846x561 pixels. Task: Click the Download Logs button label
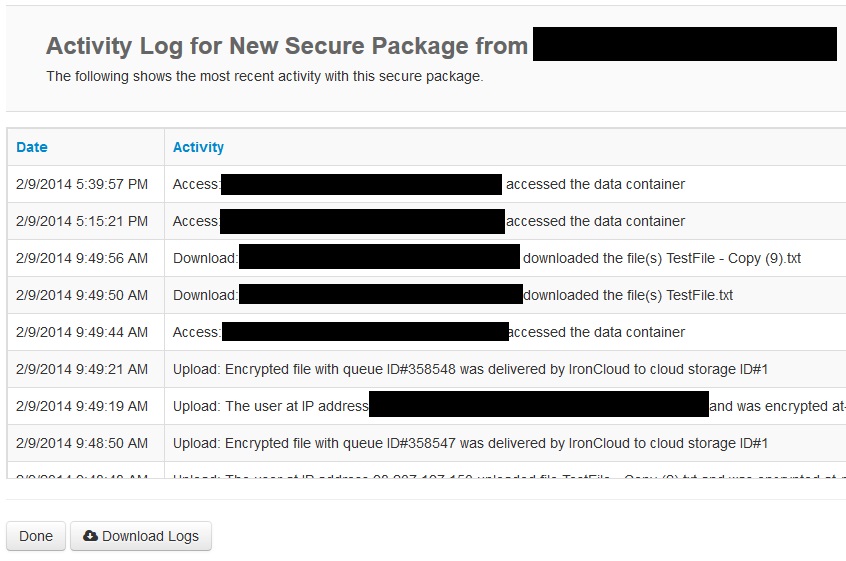pos(150,536)
